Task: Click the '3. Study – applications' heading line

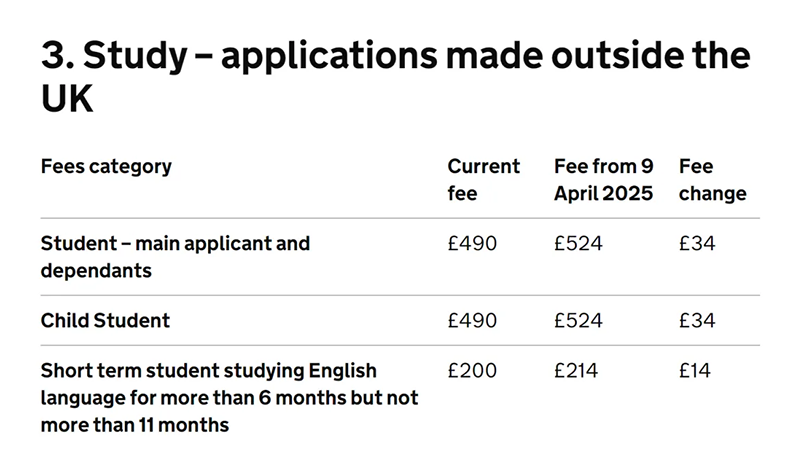Action: (395, 58)
